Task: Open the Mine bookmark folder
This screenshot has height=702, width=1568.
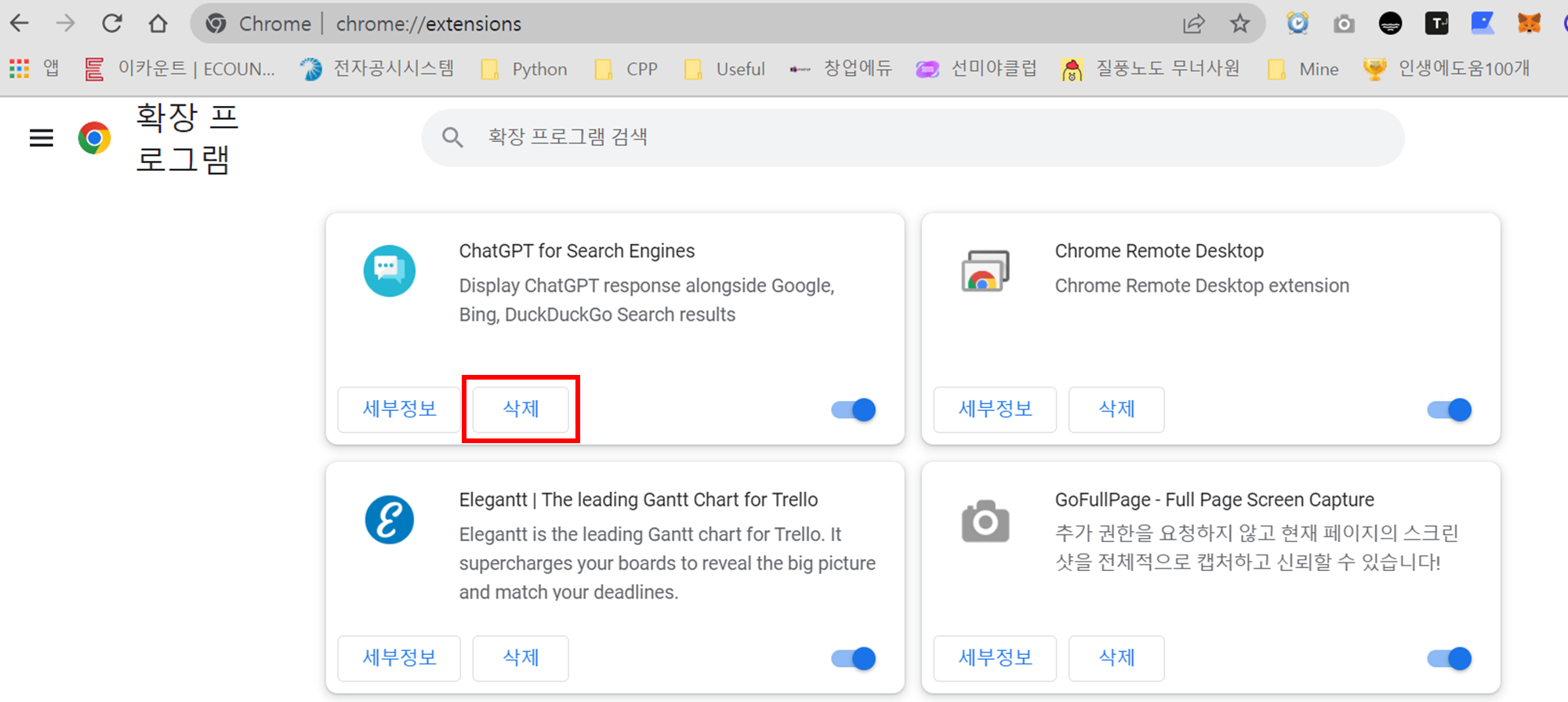Action: coord(1303,69)
